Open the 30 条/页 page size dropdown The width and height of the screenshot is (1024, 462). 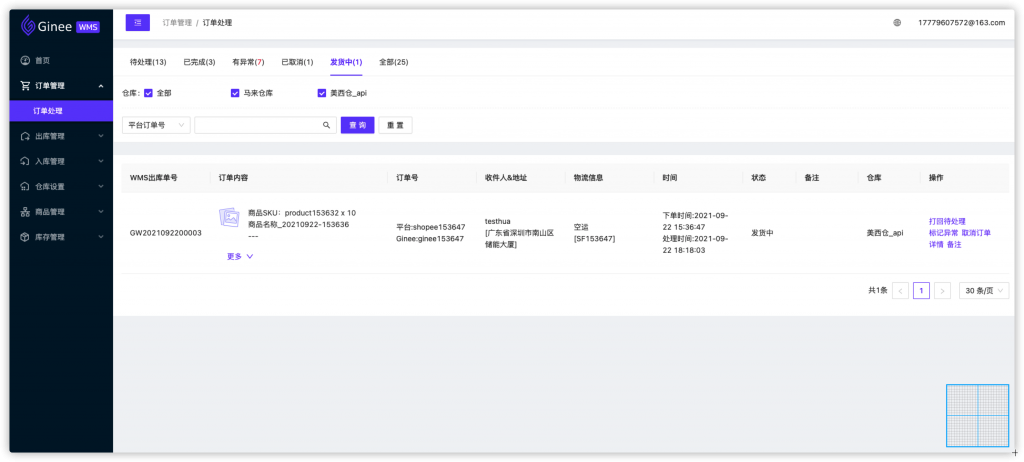click(984, 291)
